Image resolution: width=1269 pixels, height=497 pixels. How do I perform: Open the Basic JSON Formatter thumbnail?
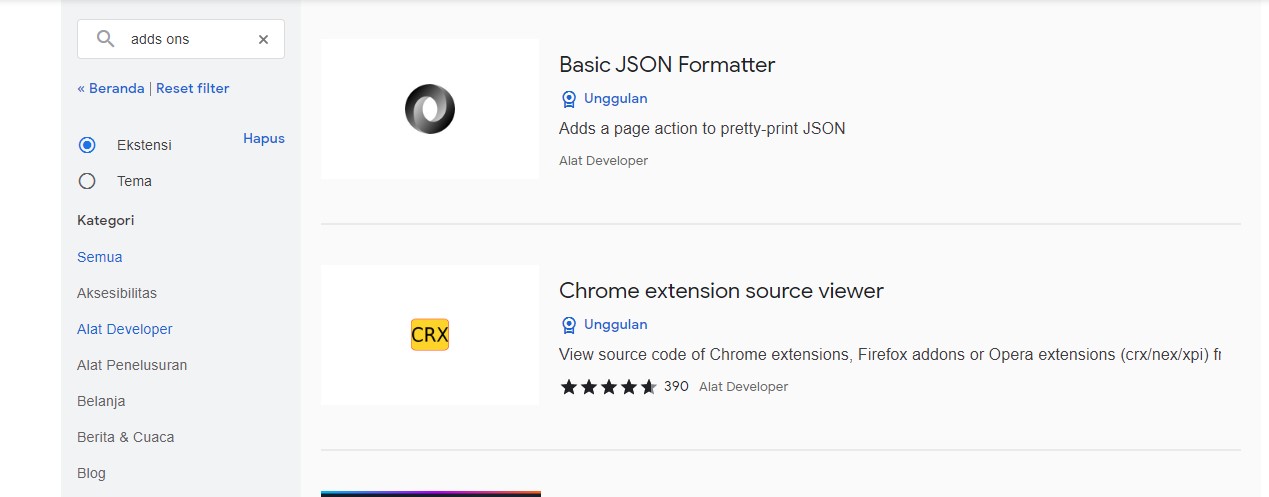click(430, 109)
